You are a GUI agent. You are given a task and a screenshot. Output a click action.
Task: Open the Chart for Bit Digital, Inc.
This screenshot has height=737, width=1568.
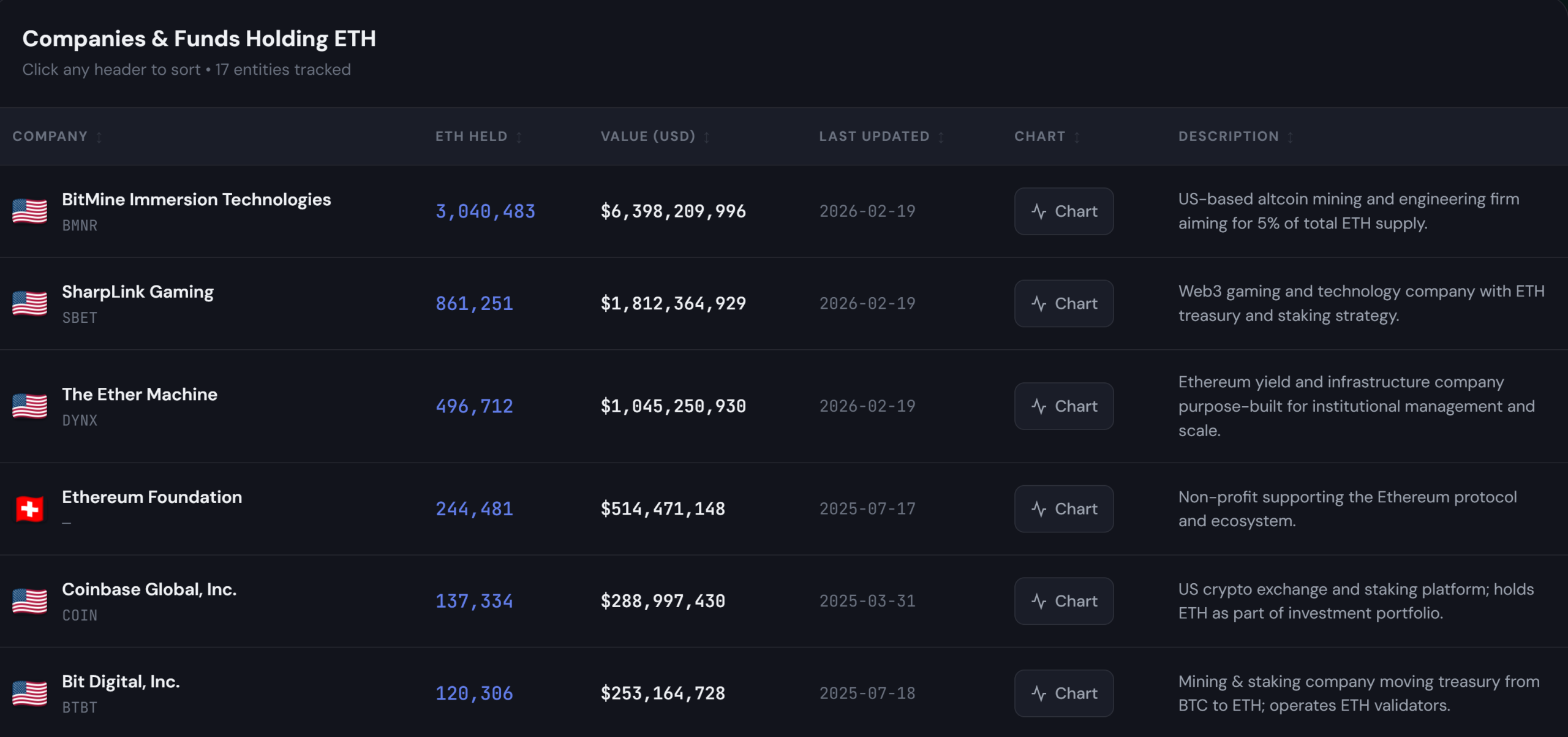[1064, 693]
